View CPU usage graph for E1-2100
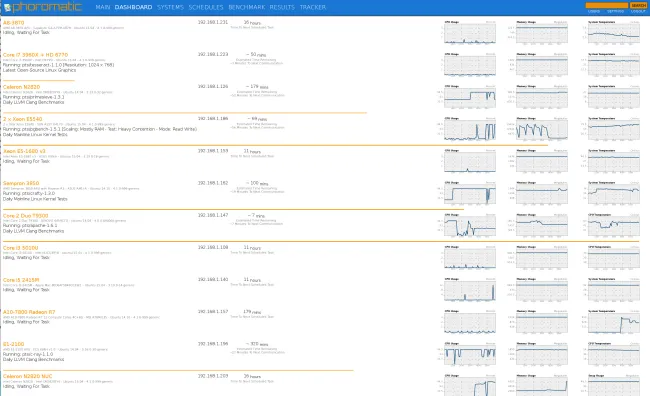This screenshot has height=396, width=650. click(470, 354)
